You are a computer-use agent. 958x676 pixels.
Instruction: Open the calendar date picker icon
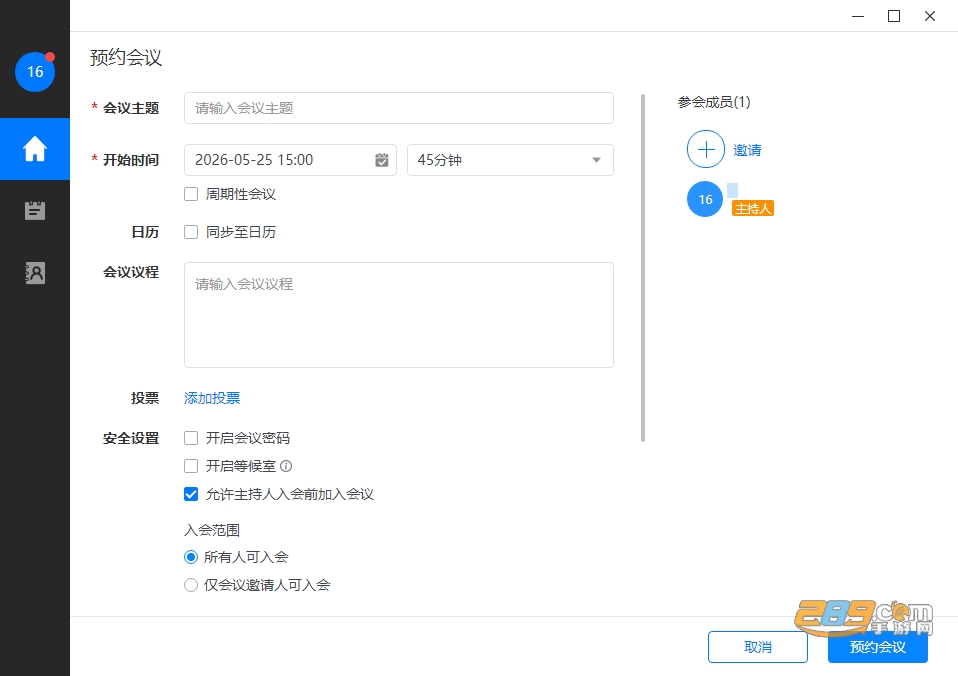(382, 160)
